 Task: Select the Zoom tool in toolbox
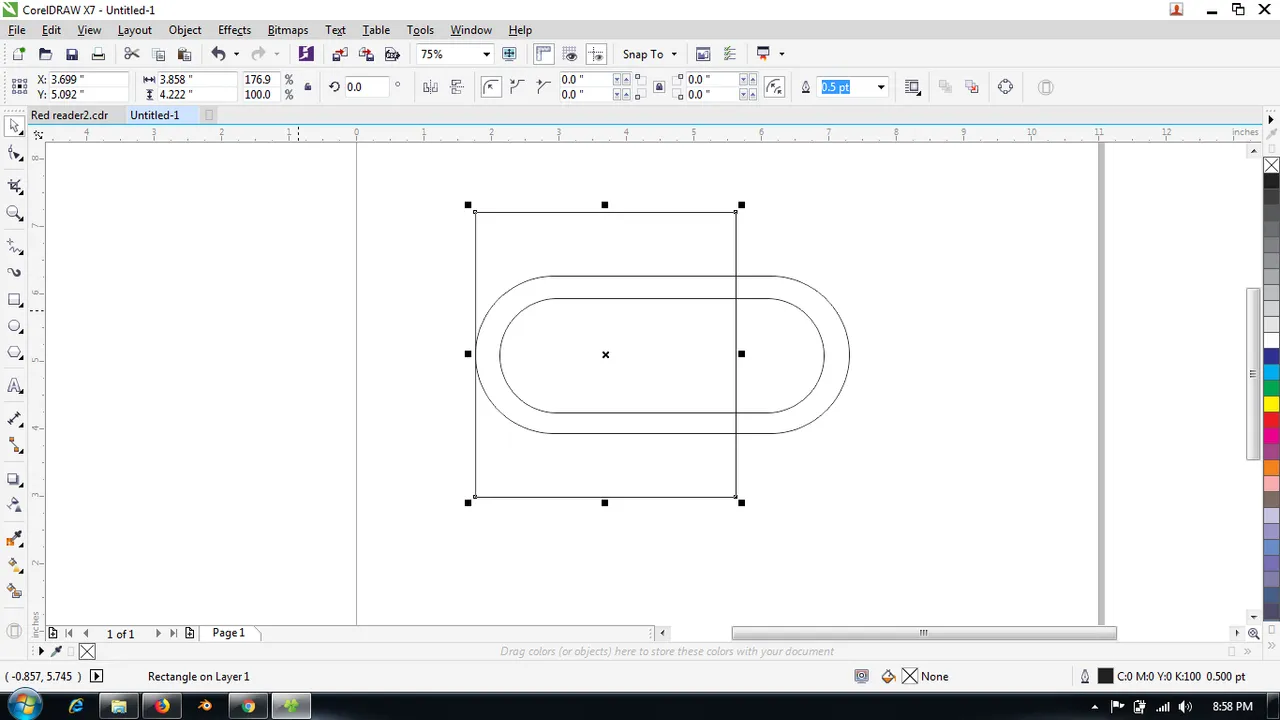(x=15, y=213)
